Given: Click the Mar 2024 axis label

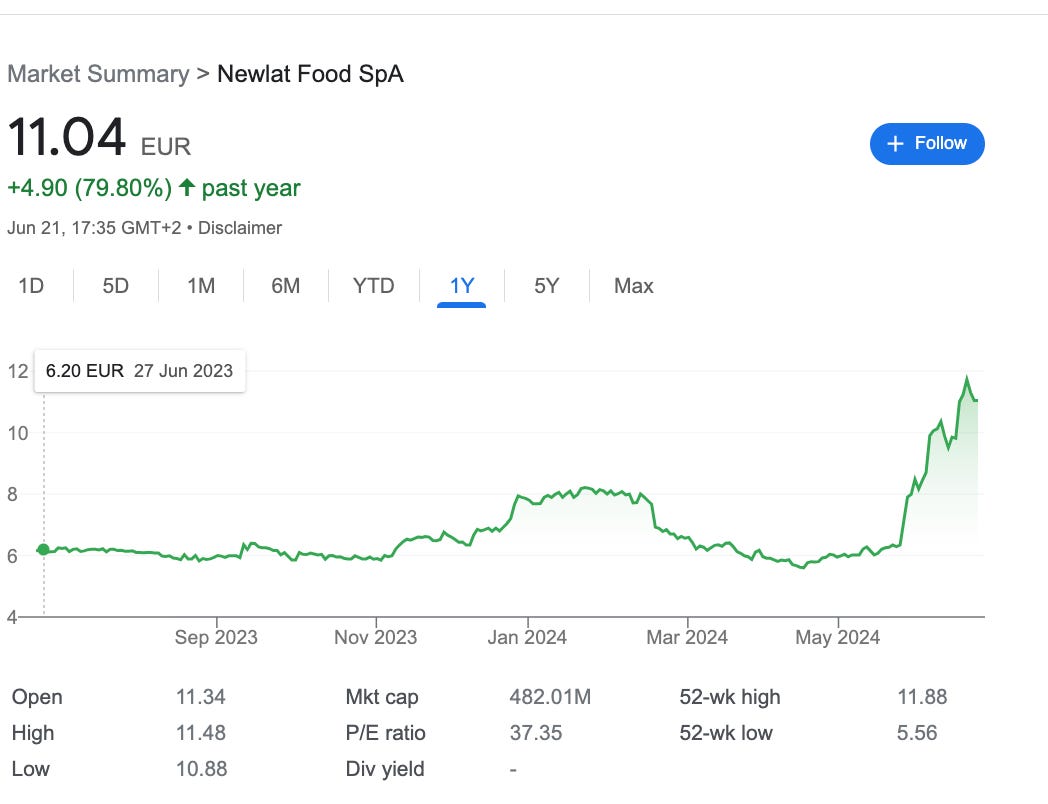Looking at the screenshot, I should click(x=687, y=638).
